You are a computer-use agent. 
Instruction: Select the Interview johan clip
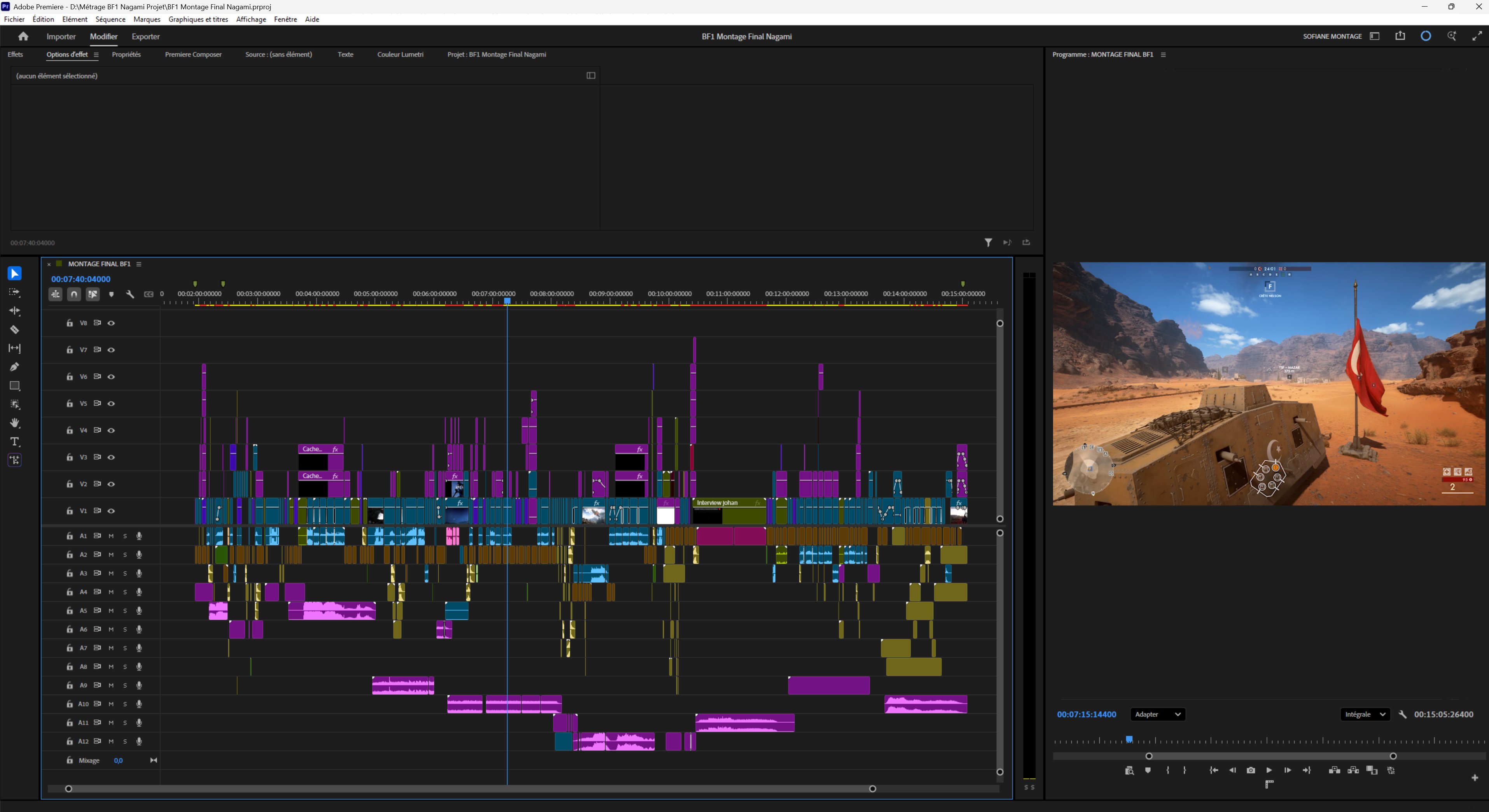click(729, 511)
